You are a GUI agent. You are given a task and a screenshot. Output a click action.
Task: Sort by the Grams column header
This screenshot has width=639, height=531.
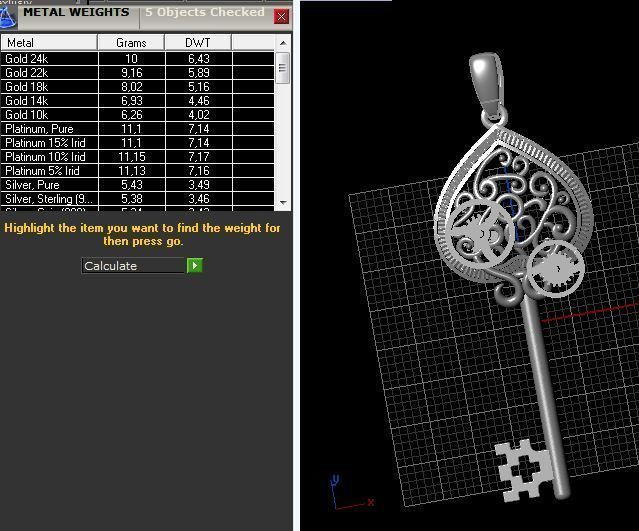tap(131, 43)
